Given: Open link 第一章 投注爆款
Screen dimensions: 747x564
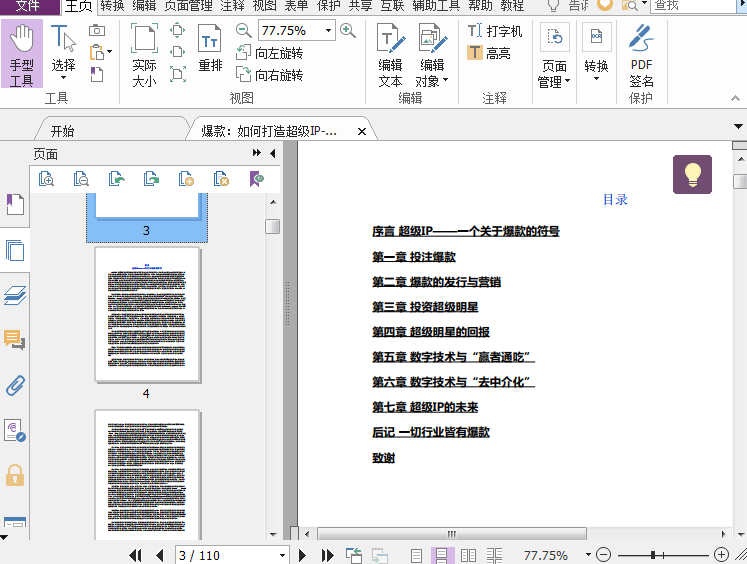Looking at the screenshot, I should (414, 257).
